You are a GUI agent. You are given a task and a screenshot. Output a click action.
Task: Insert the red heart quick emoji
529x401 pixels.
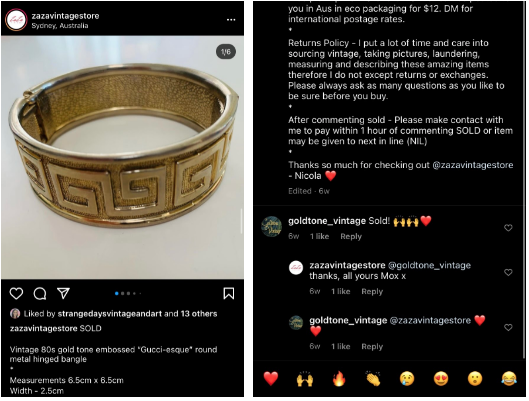pos(271,378)
